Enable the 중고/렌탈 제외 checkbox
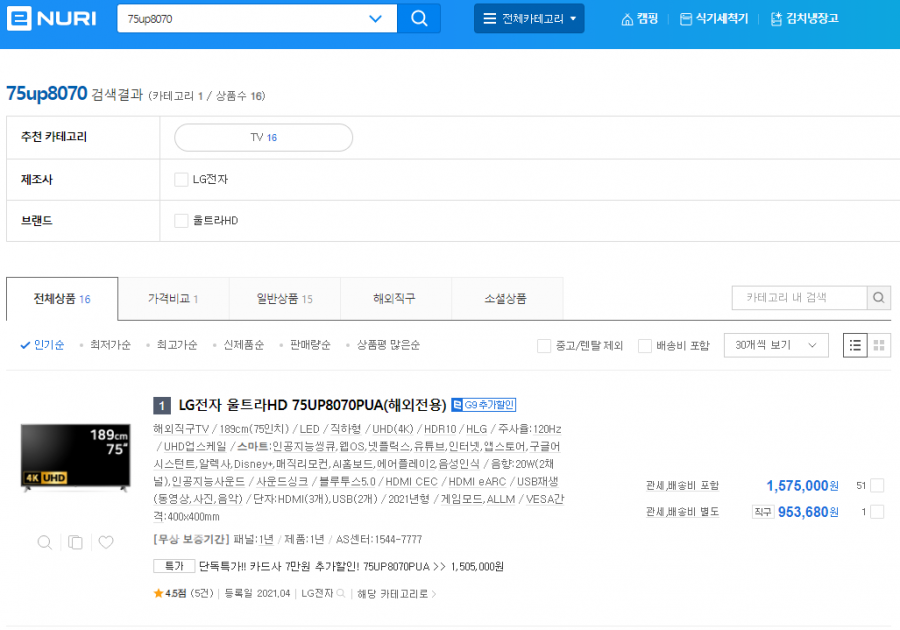 tap(544, 345)
